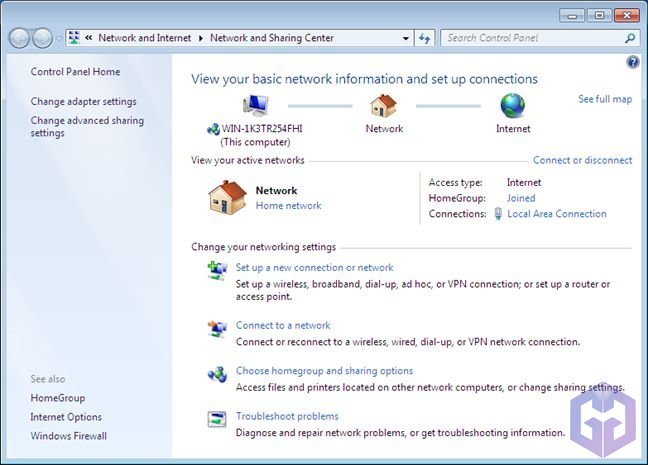Open Change adapter settings

point(83,101)
